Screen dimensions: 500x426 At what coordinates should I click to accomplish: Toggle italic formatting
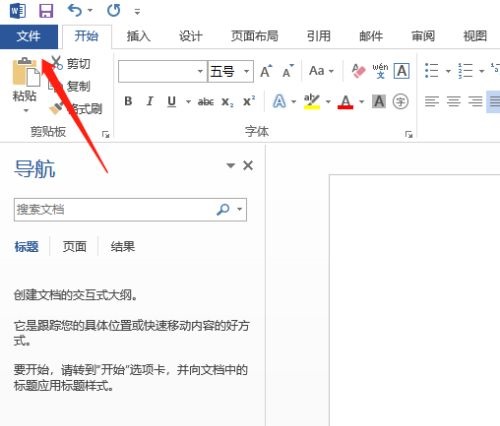(x=150, y=101)
